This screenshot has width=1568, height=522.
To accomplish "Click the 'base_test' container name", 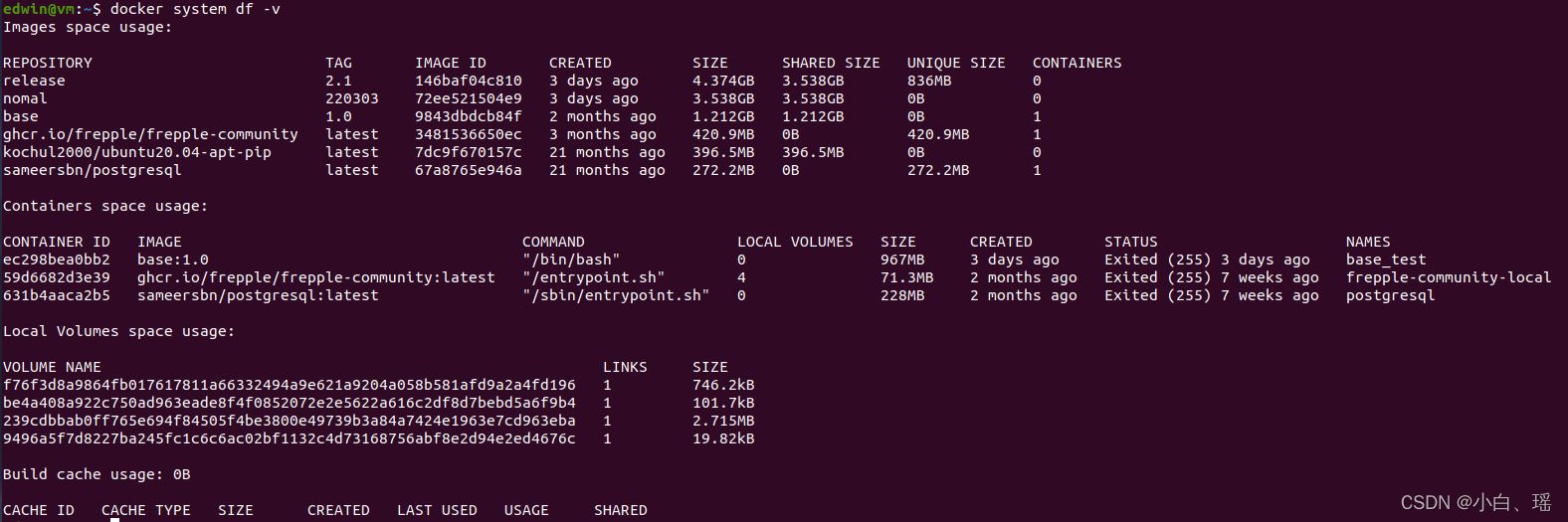I will point(1386,260).
